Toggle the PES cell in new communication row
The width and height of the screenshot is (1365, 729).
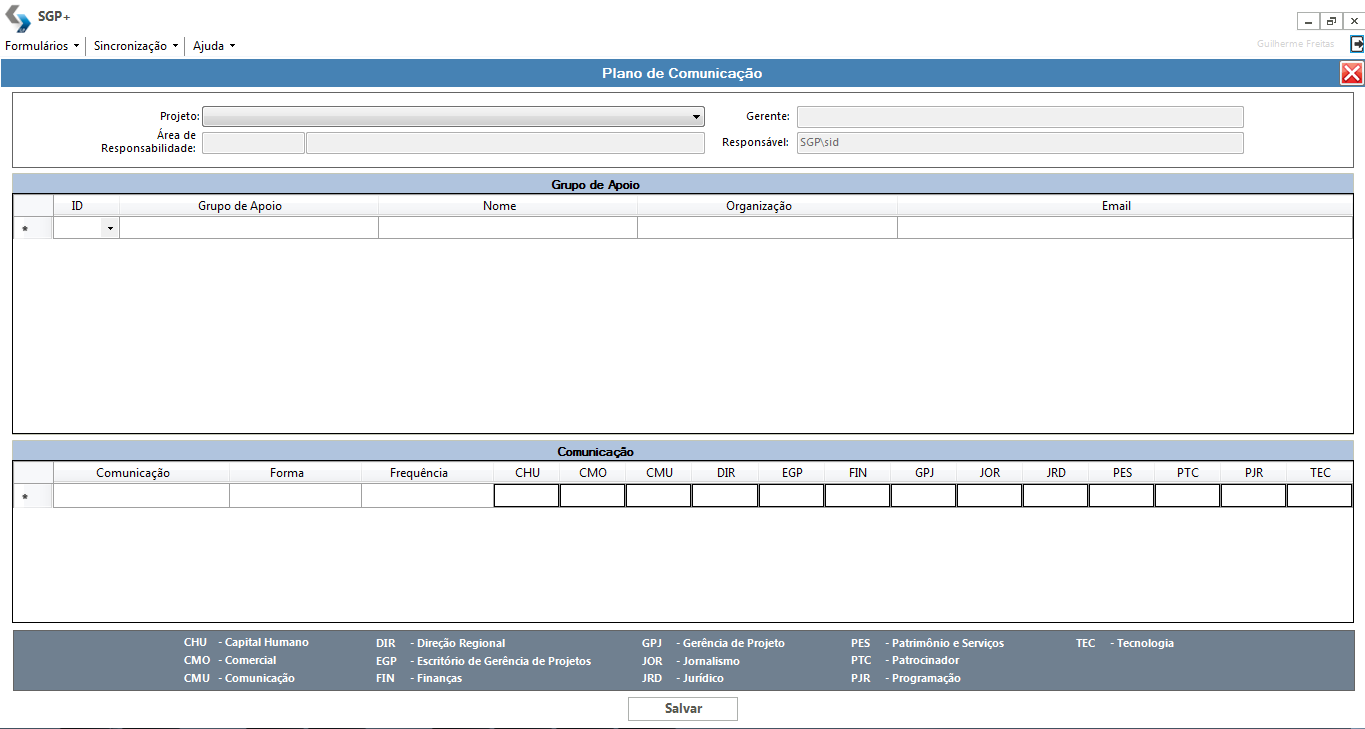pyautogui.click(x=1121, y=496)
